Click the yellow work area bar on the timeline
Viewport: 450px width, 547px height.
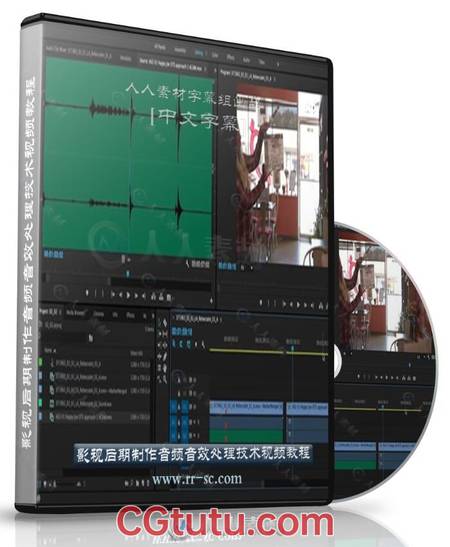coord(268,352)
